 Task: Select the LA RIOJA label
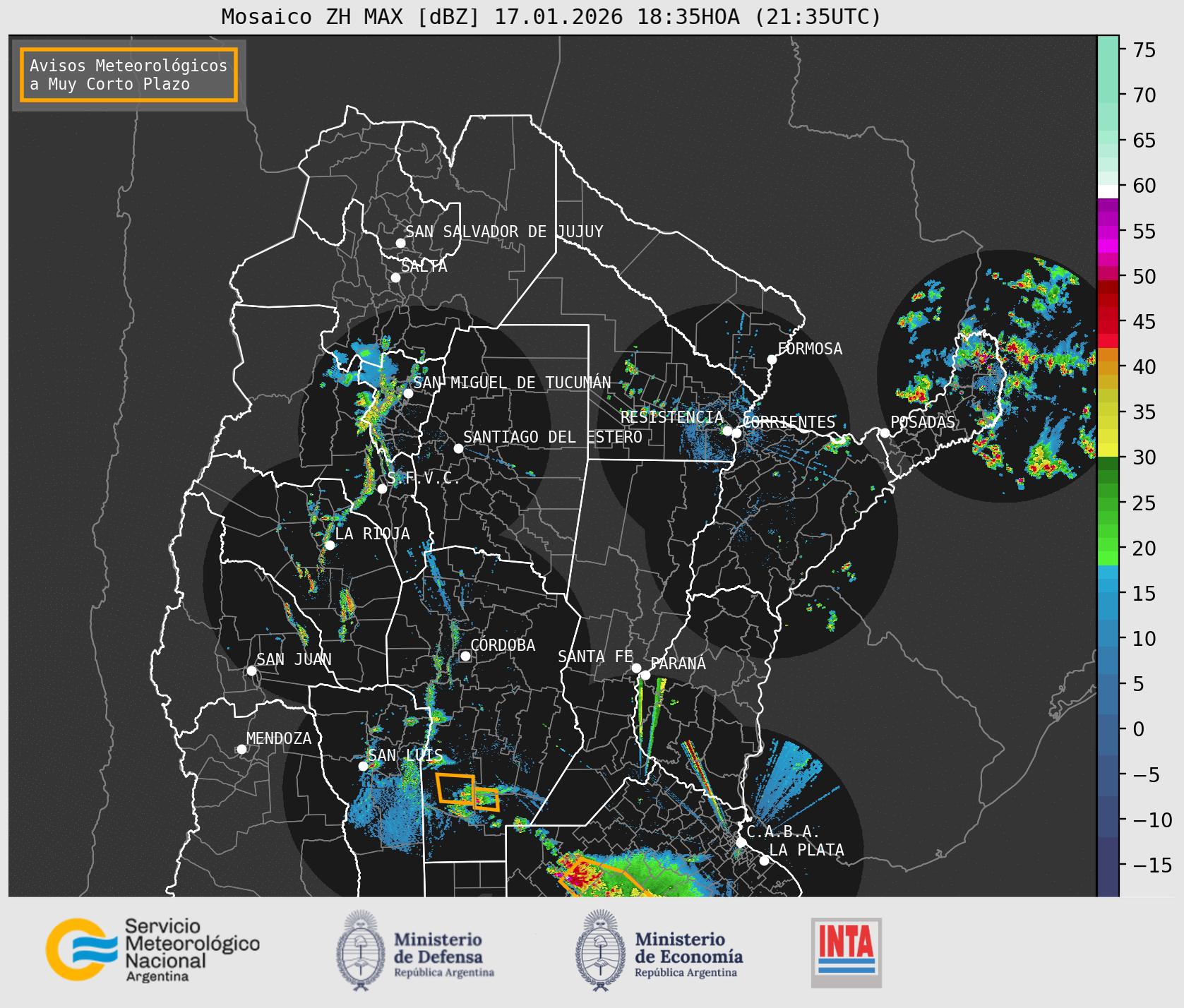tap(372, 534)
